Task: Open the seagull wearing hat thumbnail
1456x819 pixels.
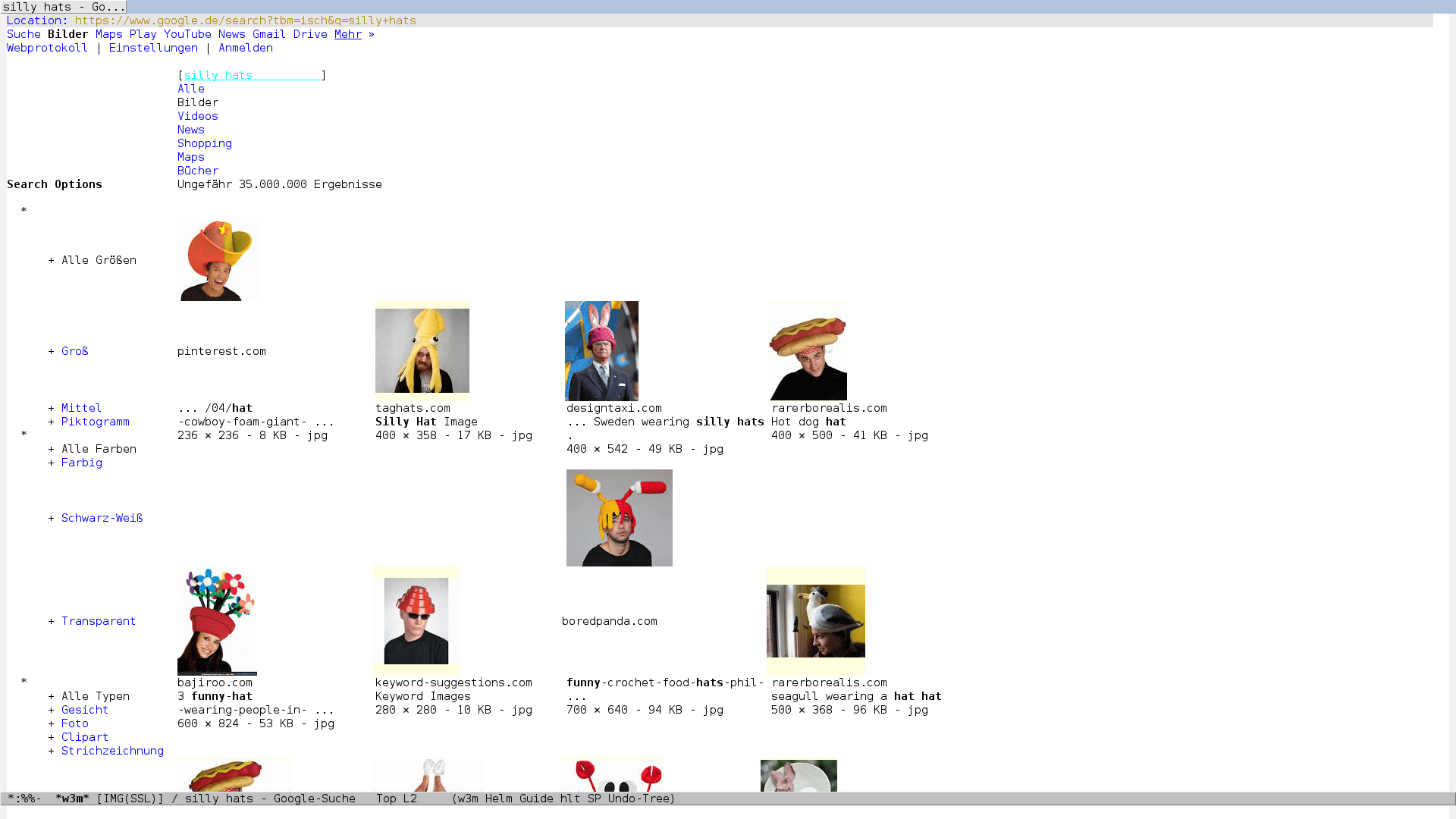Action: [815, 621]
